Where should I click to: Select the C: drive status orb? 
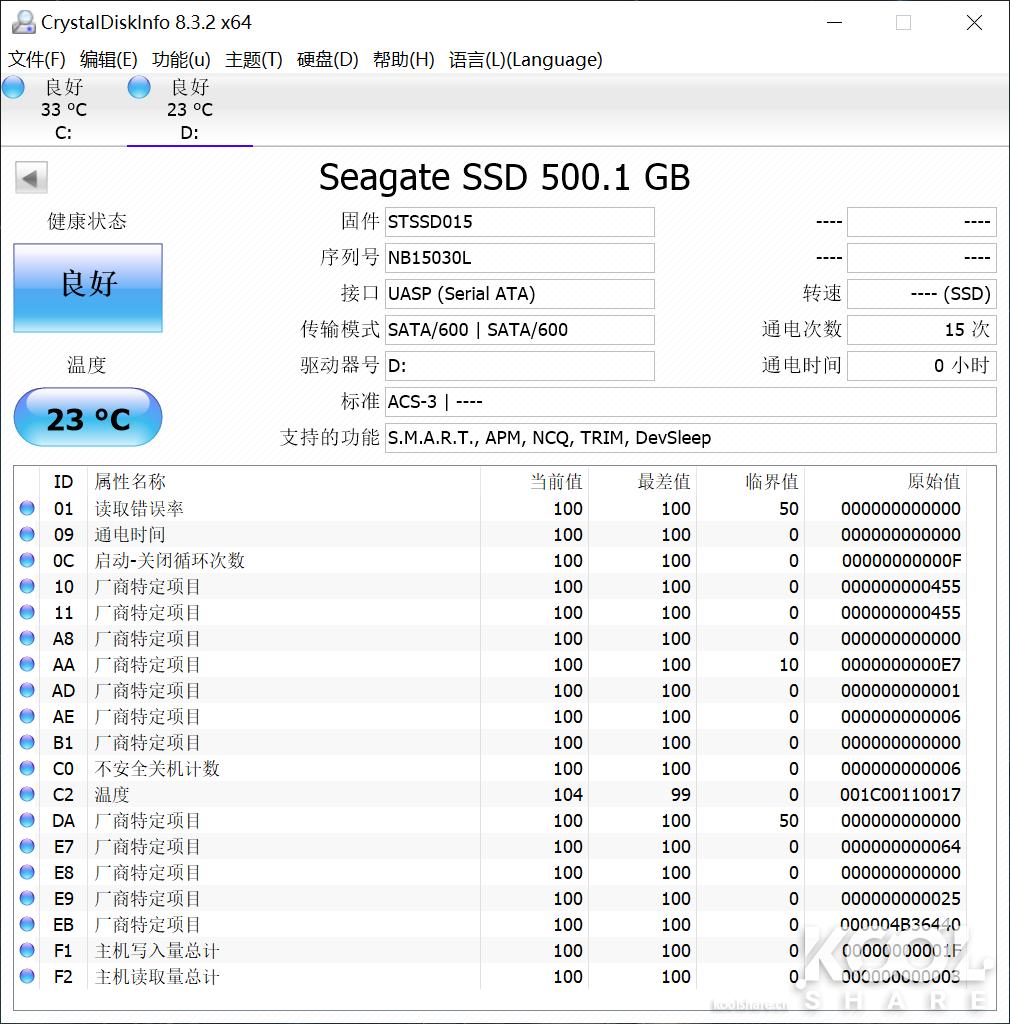pyautogui.click(x=13, y=88)
